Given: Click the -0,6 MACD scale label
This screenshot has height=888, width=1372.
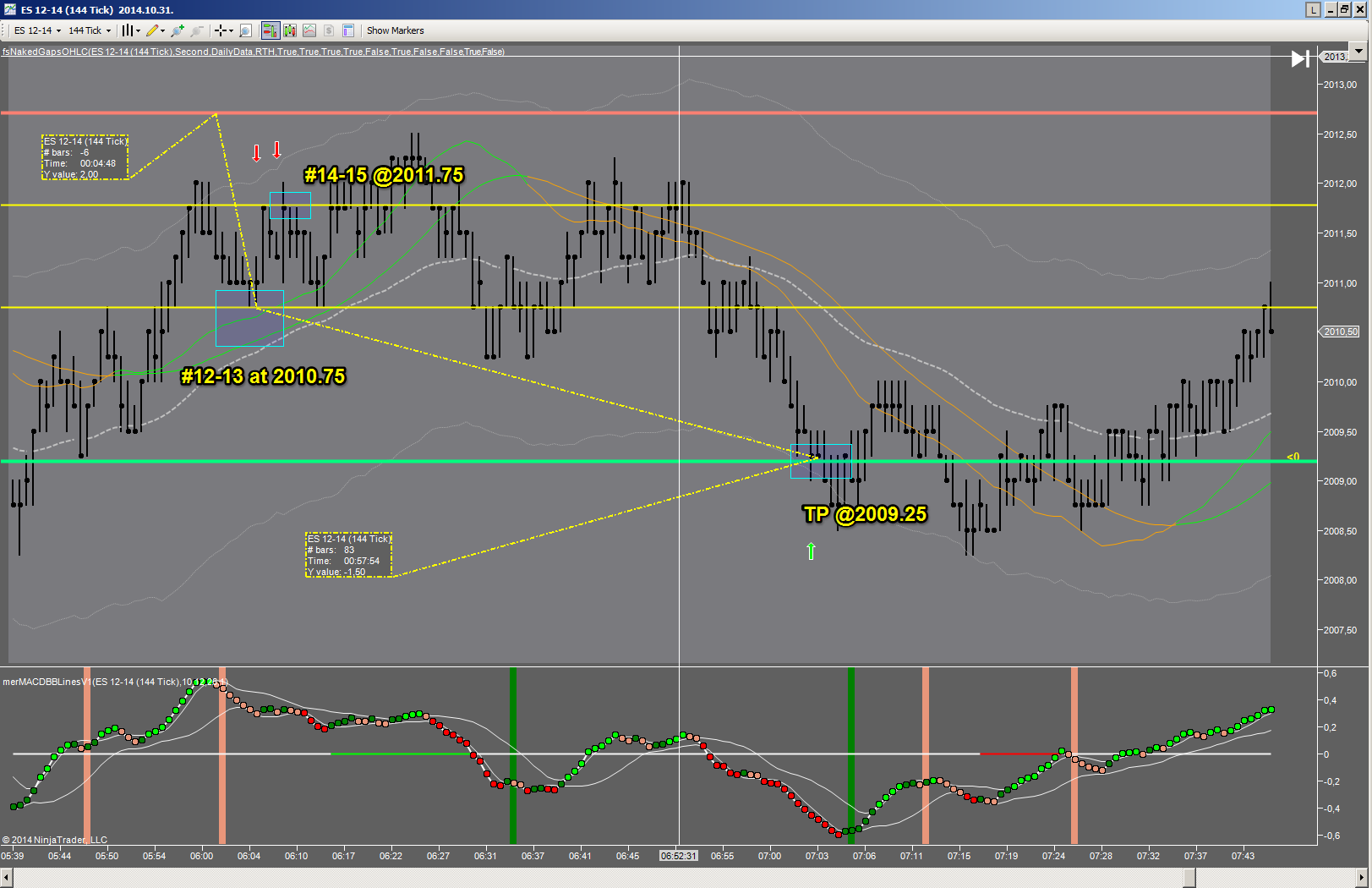Looking at the screenshot, I should tap(1330, 836).
